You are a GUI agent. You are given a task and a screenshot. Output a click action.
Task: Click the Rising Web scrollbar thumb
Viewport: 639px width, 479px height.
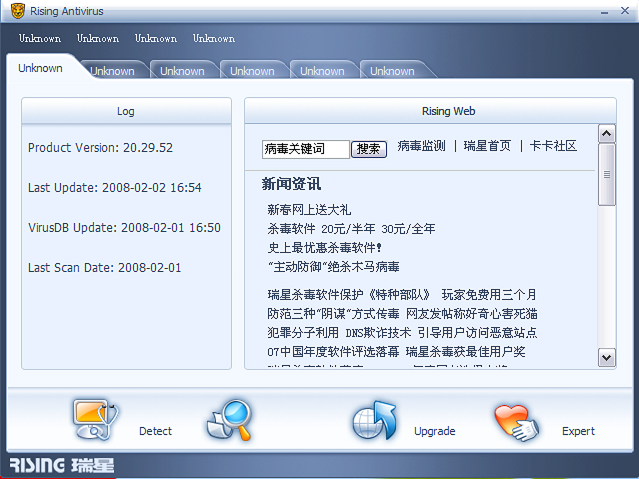click(607, 174)
